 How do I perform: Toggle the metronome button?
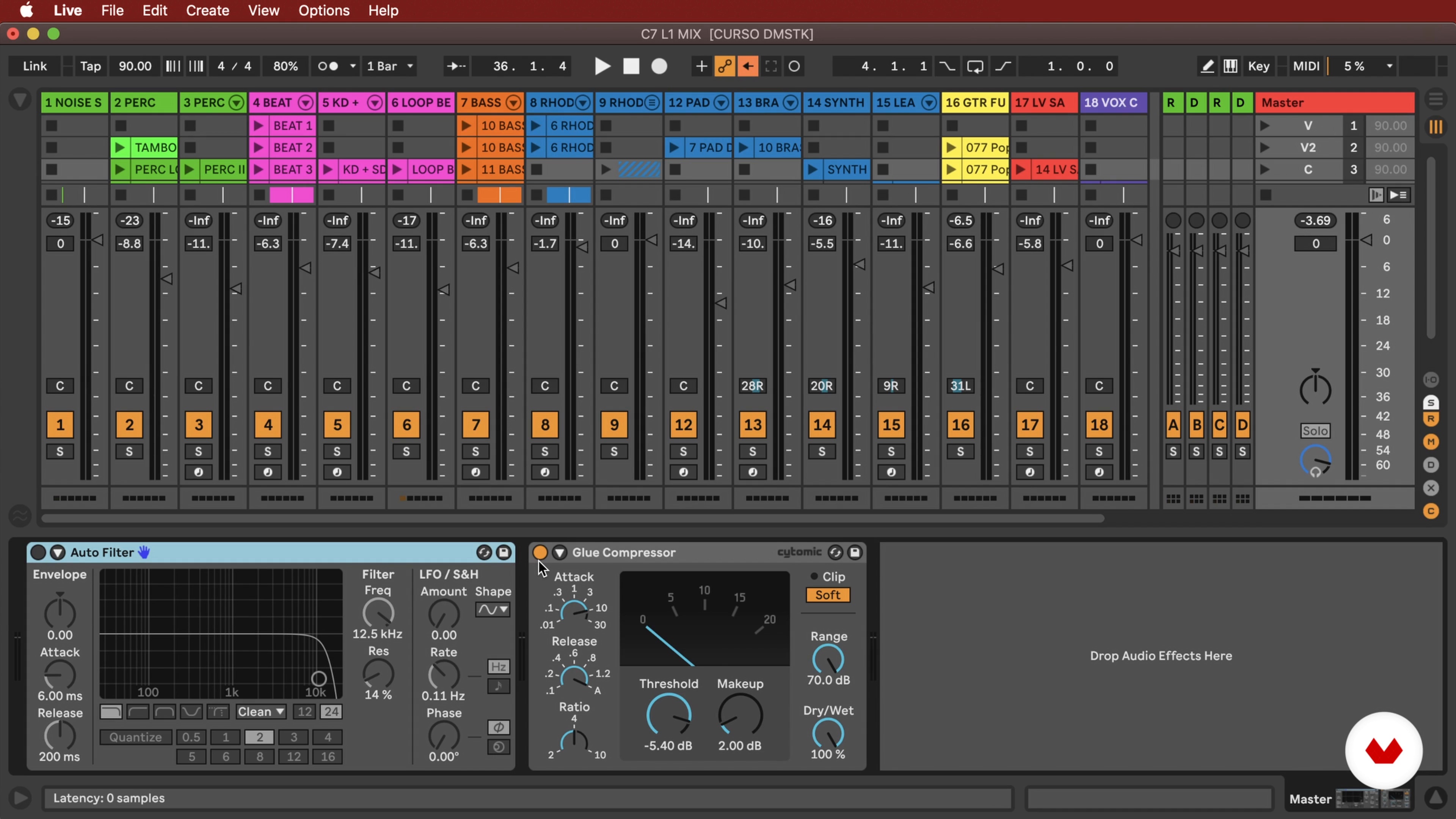(328, 66)
